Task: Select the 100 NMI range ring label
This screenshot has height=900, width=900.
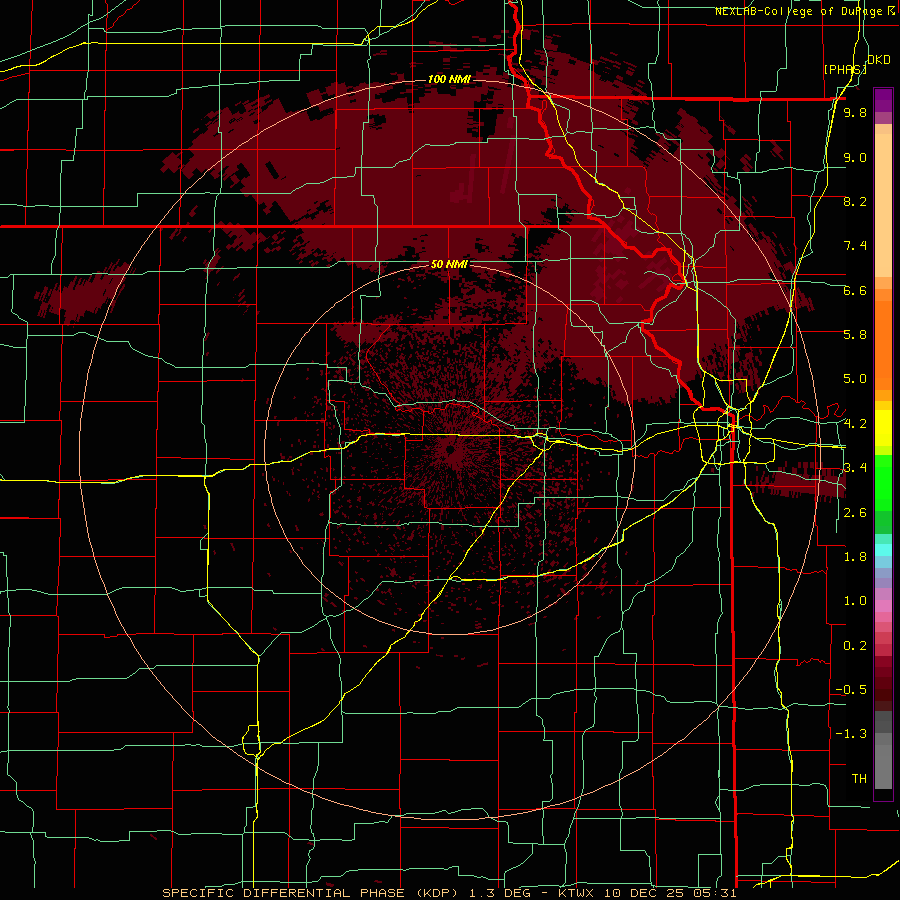Action: [449, 79]
